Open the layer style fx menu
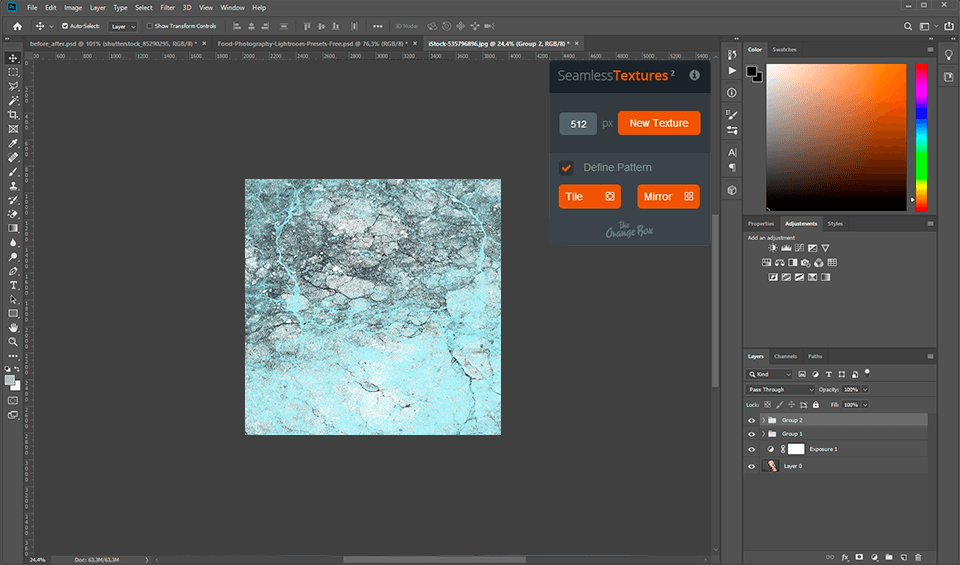 845,557
